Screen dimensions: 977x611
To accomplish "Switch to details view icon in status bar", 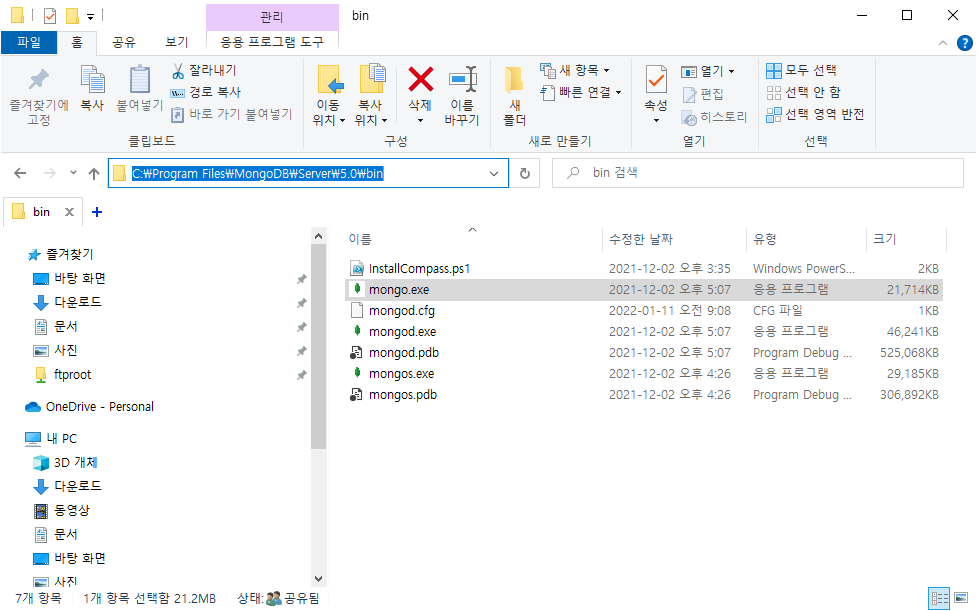I will pos(939,599).
